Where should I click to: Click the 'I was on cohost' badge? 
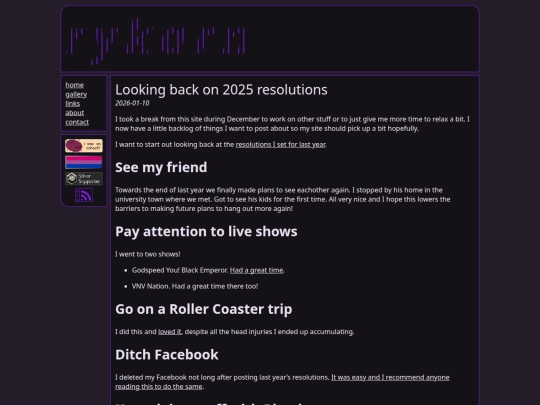click(x=84, y=146)
